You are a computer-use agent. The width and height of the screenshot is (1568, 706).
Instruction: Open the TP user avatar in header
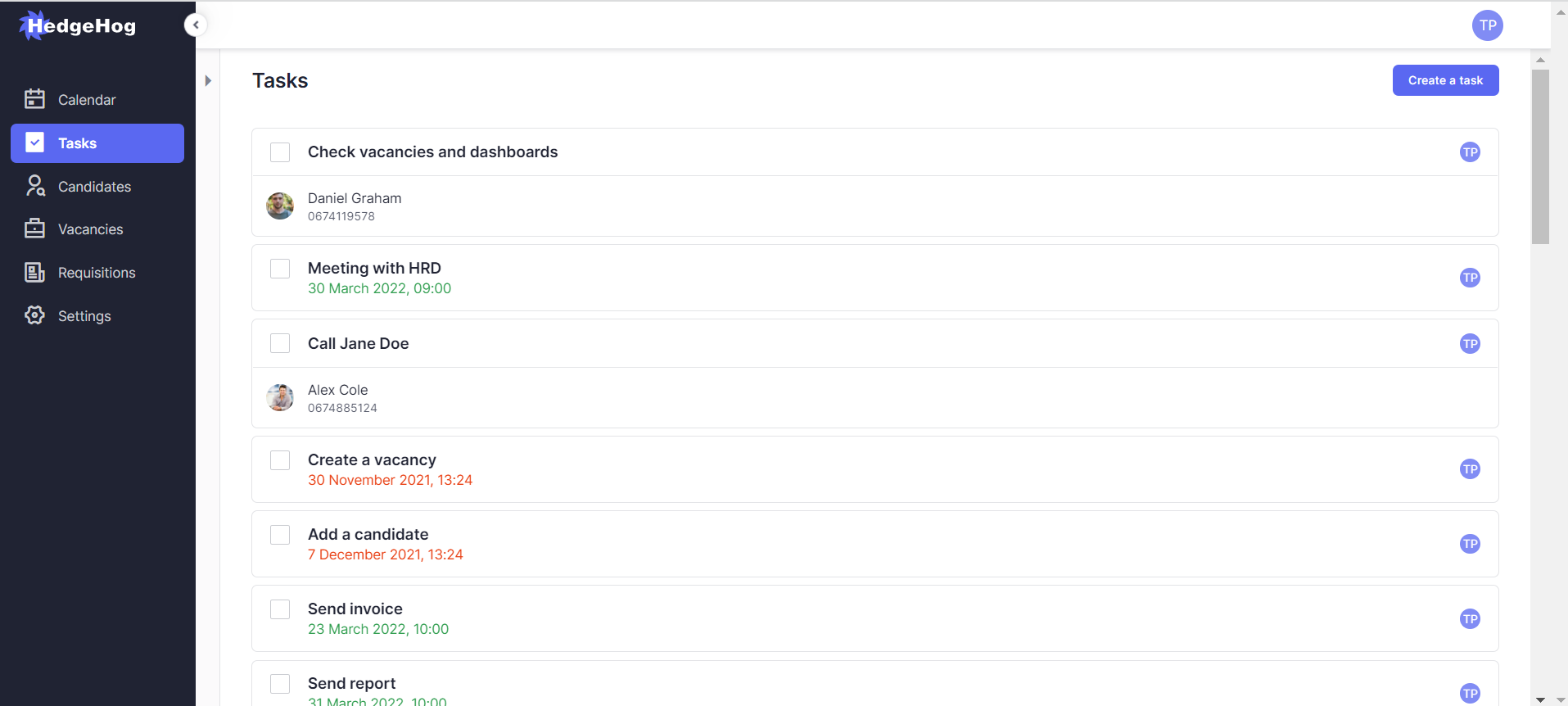(x=1487, y=25)
